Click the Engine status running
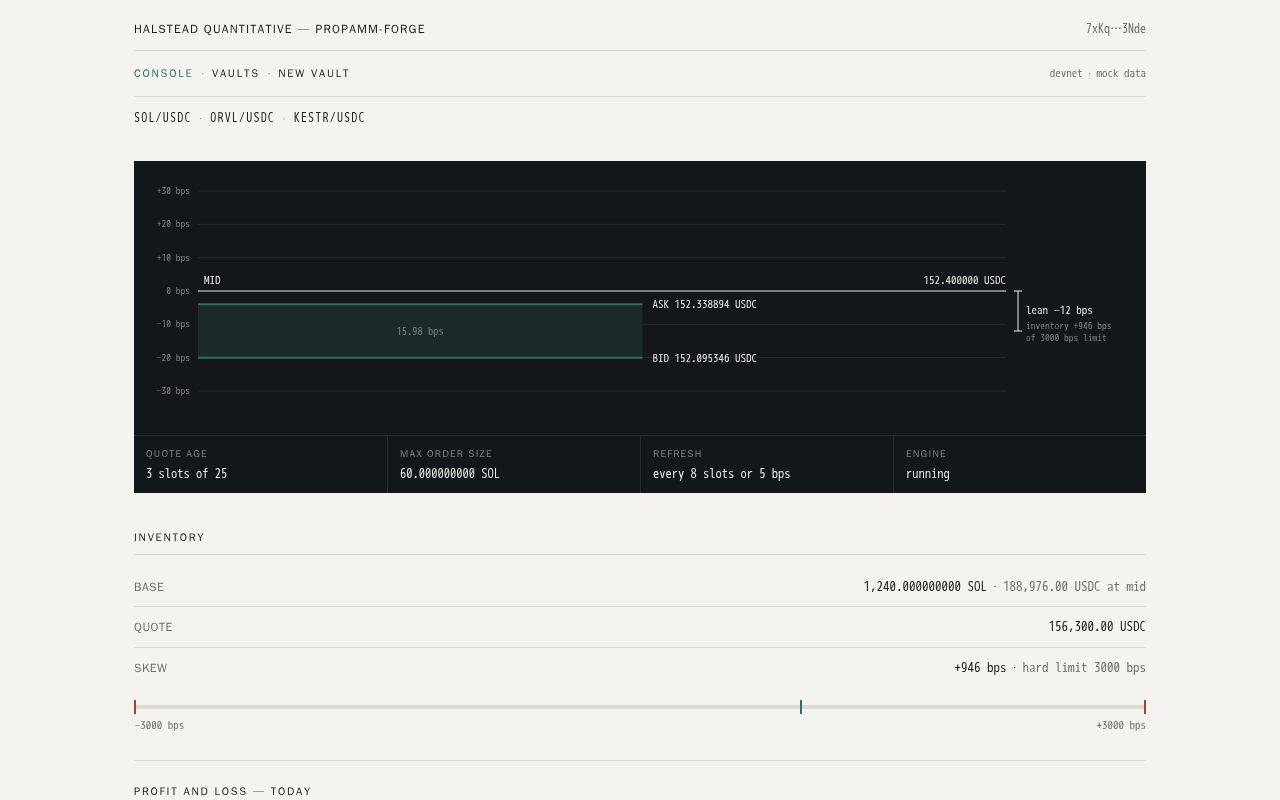Viewport: 1280px width, 800px height. coord(928,474)
